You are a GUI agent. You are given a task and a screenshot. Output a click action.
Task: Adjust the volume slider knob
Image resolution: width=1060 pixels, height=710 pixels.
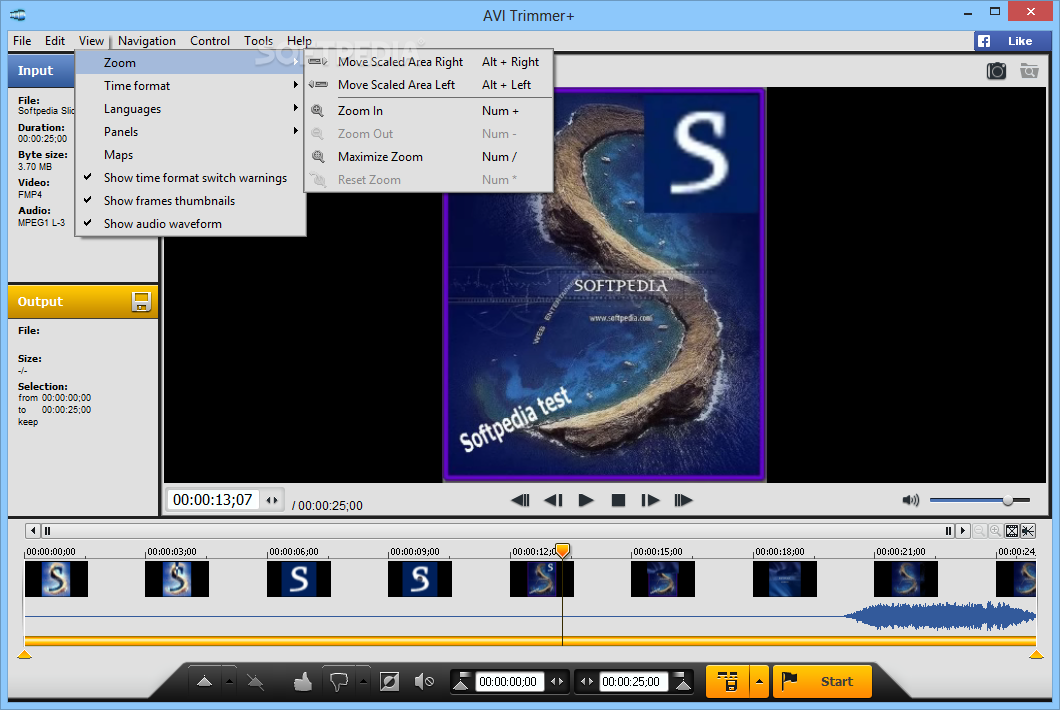tap(1007, 500)
